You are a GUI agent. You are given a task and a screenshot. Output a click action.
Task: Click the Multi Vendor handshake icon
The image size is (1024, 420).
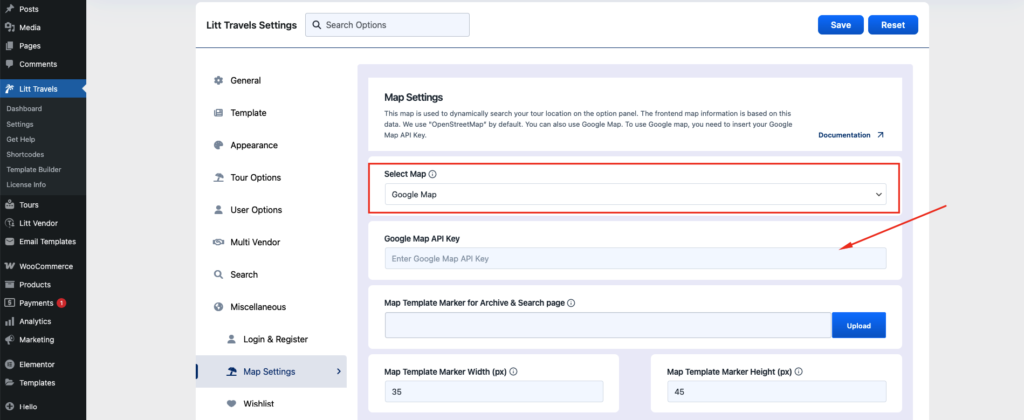(218, 242)
